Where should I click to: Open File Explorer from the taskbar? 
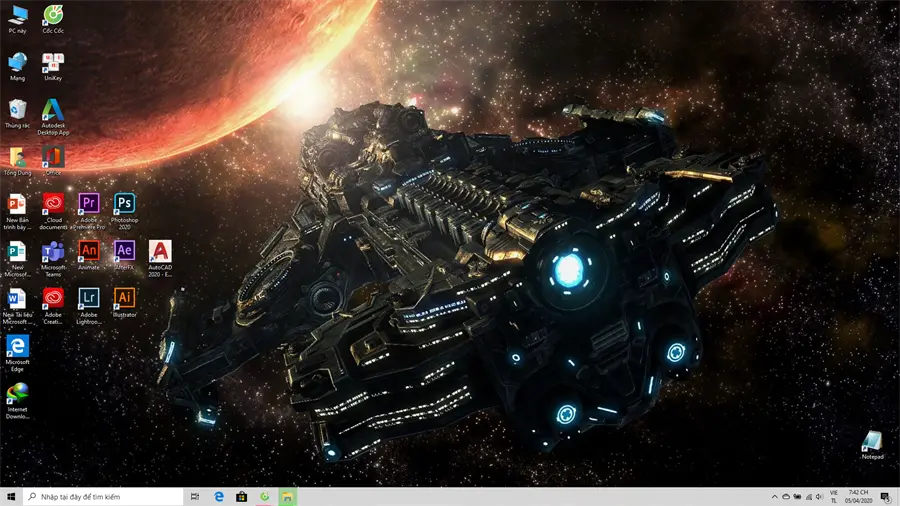pyautogui.click(x=288, y=497)
